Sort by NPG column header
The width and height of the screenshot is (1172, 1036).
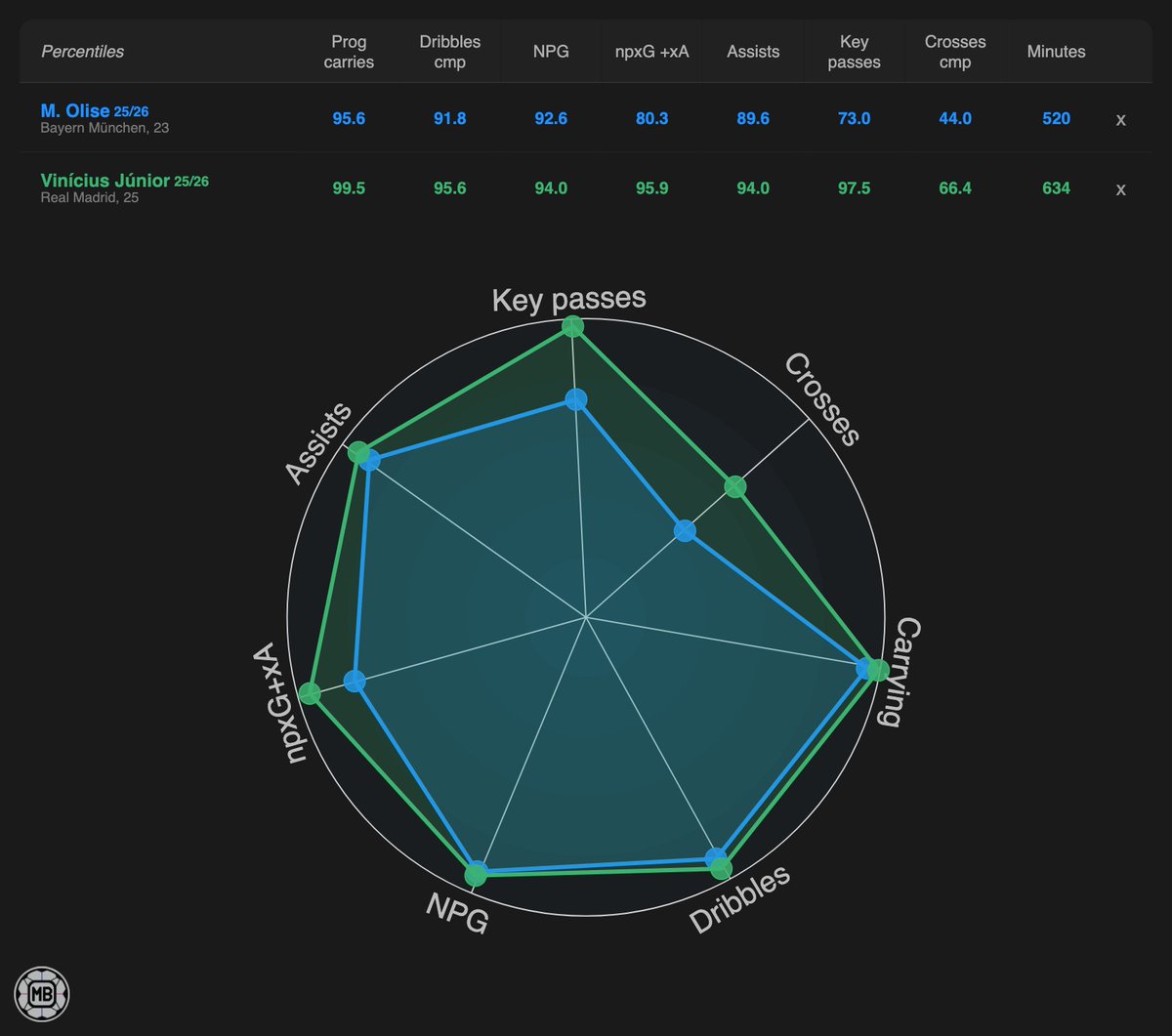click(x=551, y=52)
